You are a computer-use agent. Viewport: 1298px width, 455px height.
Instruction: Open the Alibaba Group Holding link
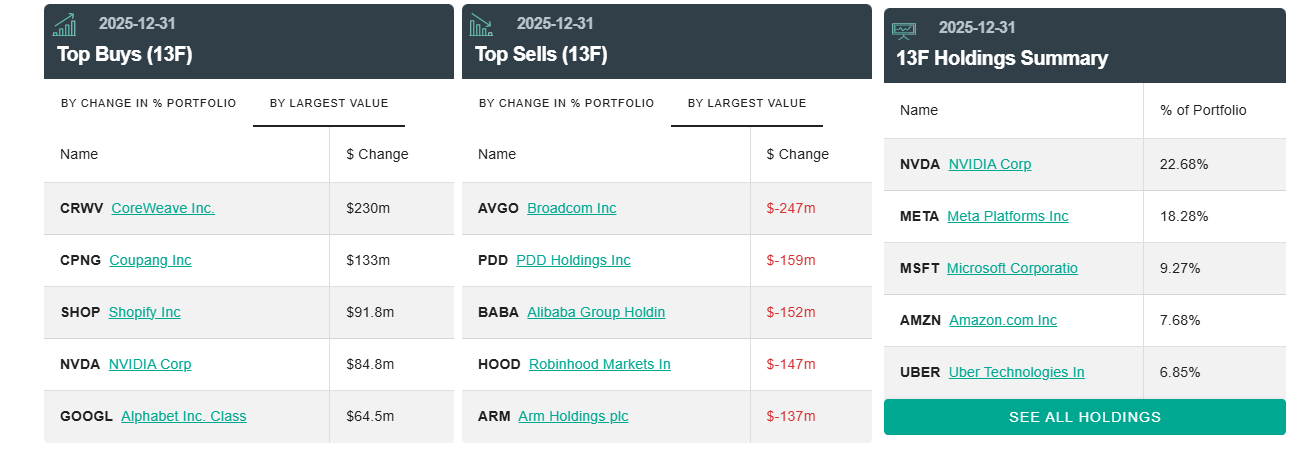[x=596, y=312]
